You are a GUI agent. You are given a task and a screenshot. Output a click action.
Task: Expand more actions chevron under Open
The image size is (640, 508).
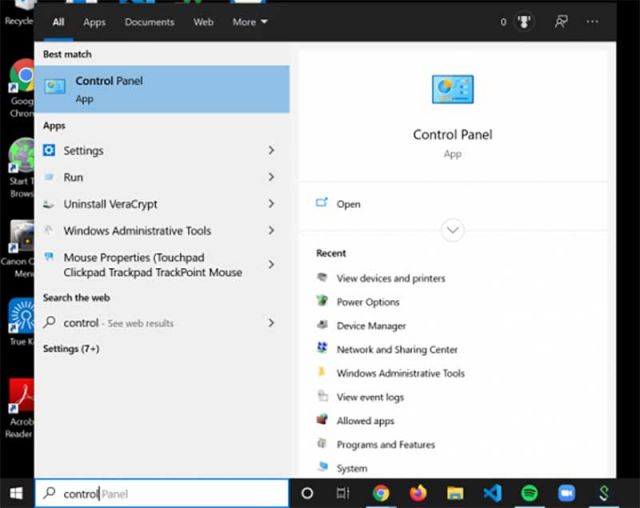pos(452,230)
